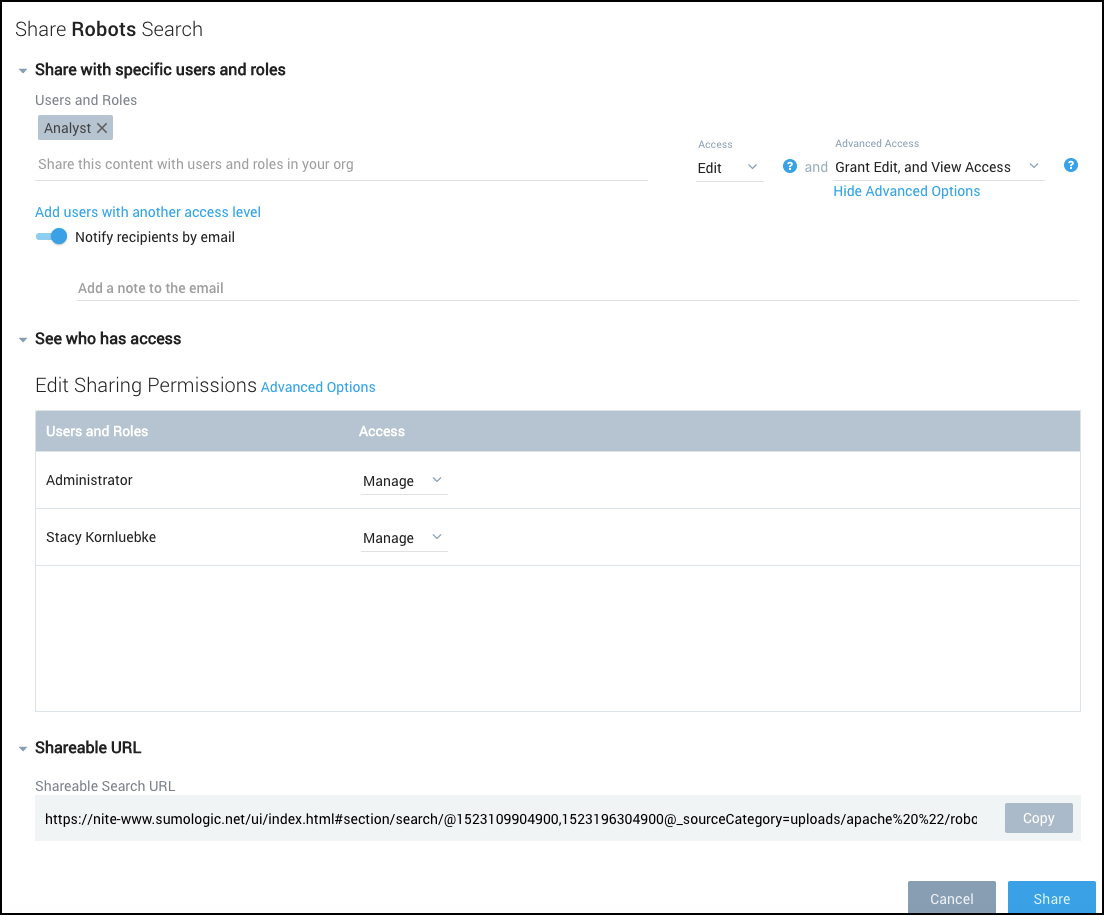This screenshot has width=1104, height=915.
Task: Focus the users and roles input field
Action: point(340,164)
